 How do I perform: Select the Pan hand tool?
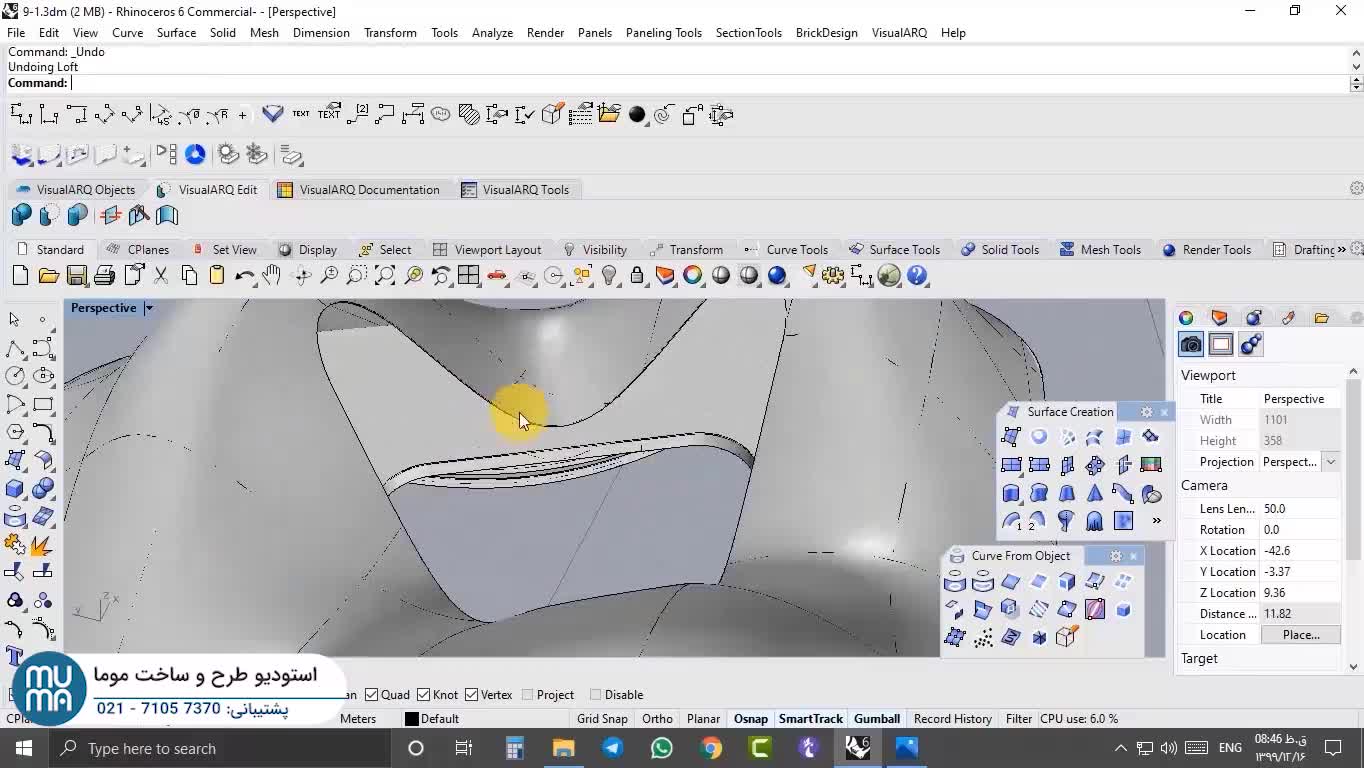(272, 276)
